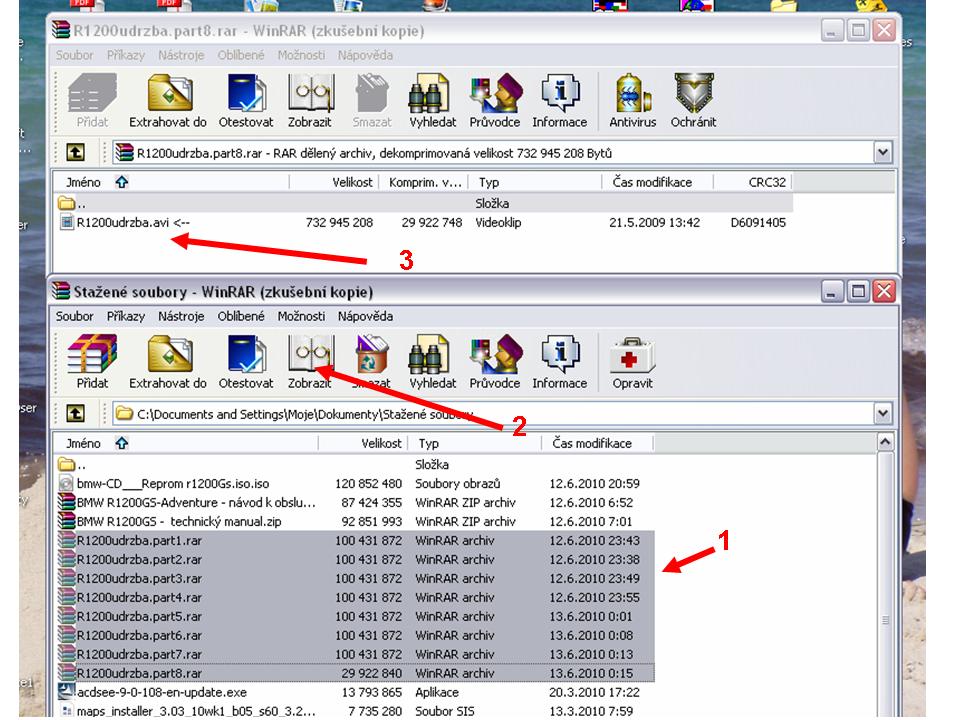The image size is (960, 720).
Task: Go up one folder in the part8.rar window
Action: [x=75, y=152]
